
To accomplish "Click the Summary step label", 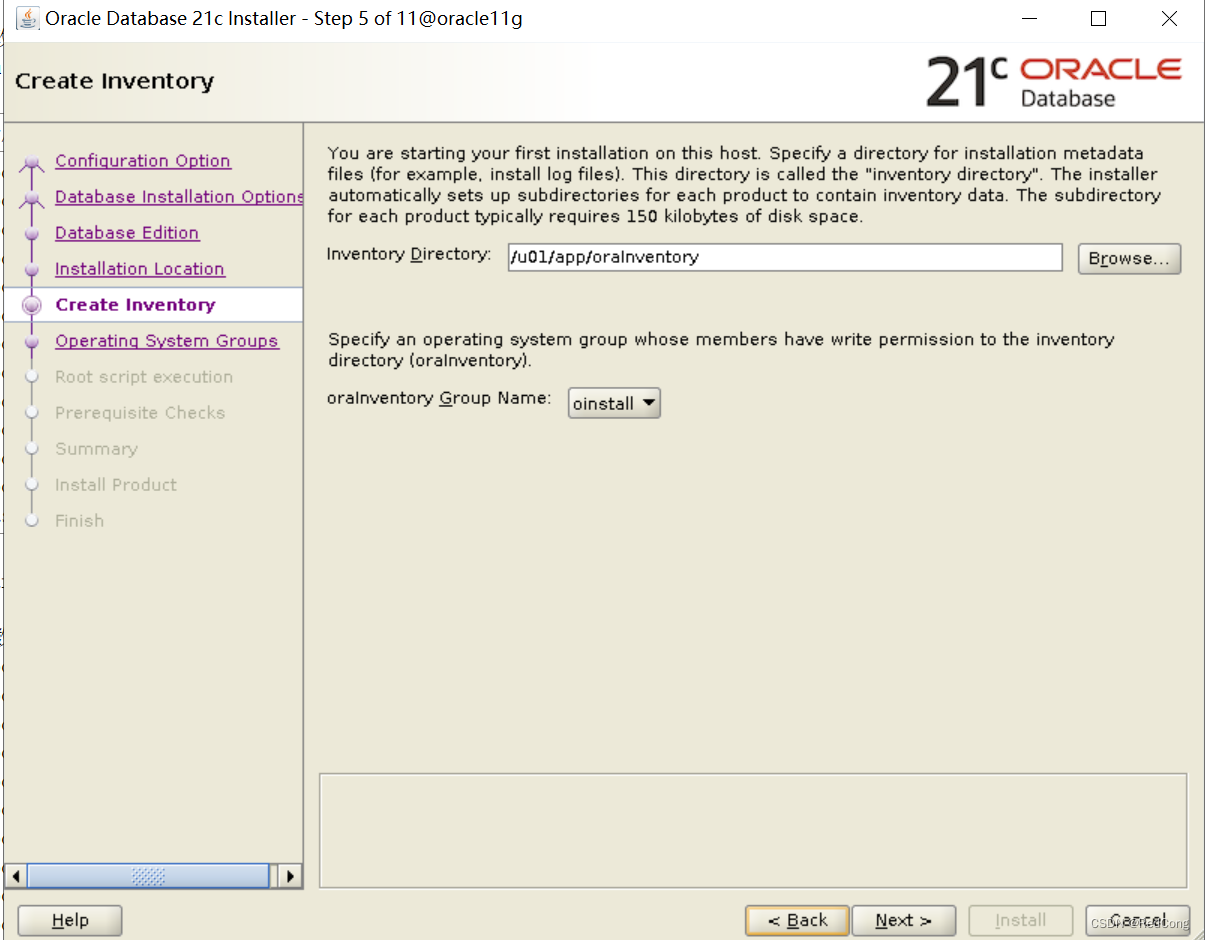I will click(x=96, y=449).
